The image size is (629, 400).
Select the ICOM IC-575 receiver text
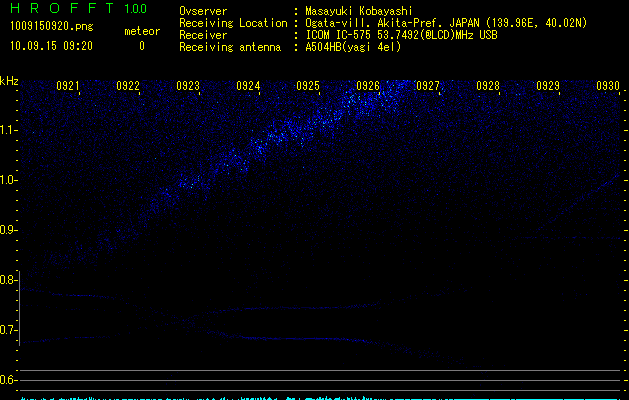coord(401,35)
